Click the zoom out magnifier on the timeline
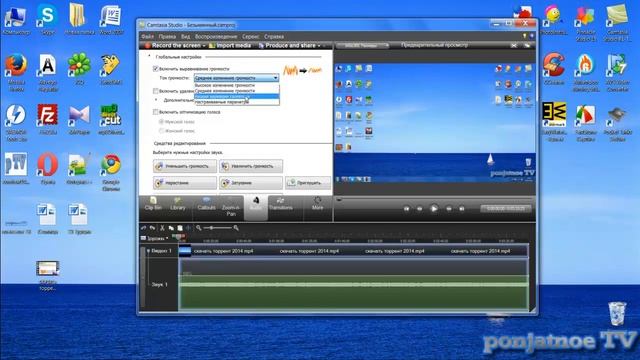The image size is (640, 360). point(198,228)
